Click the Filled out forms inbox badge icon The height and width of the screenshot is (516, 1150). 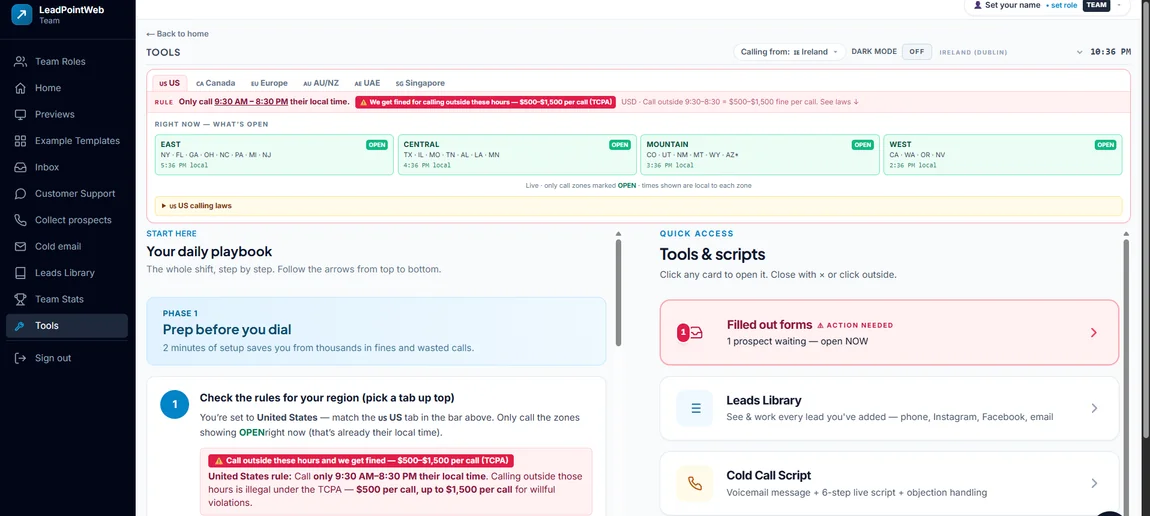click(x=690, y=333)
